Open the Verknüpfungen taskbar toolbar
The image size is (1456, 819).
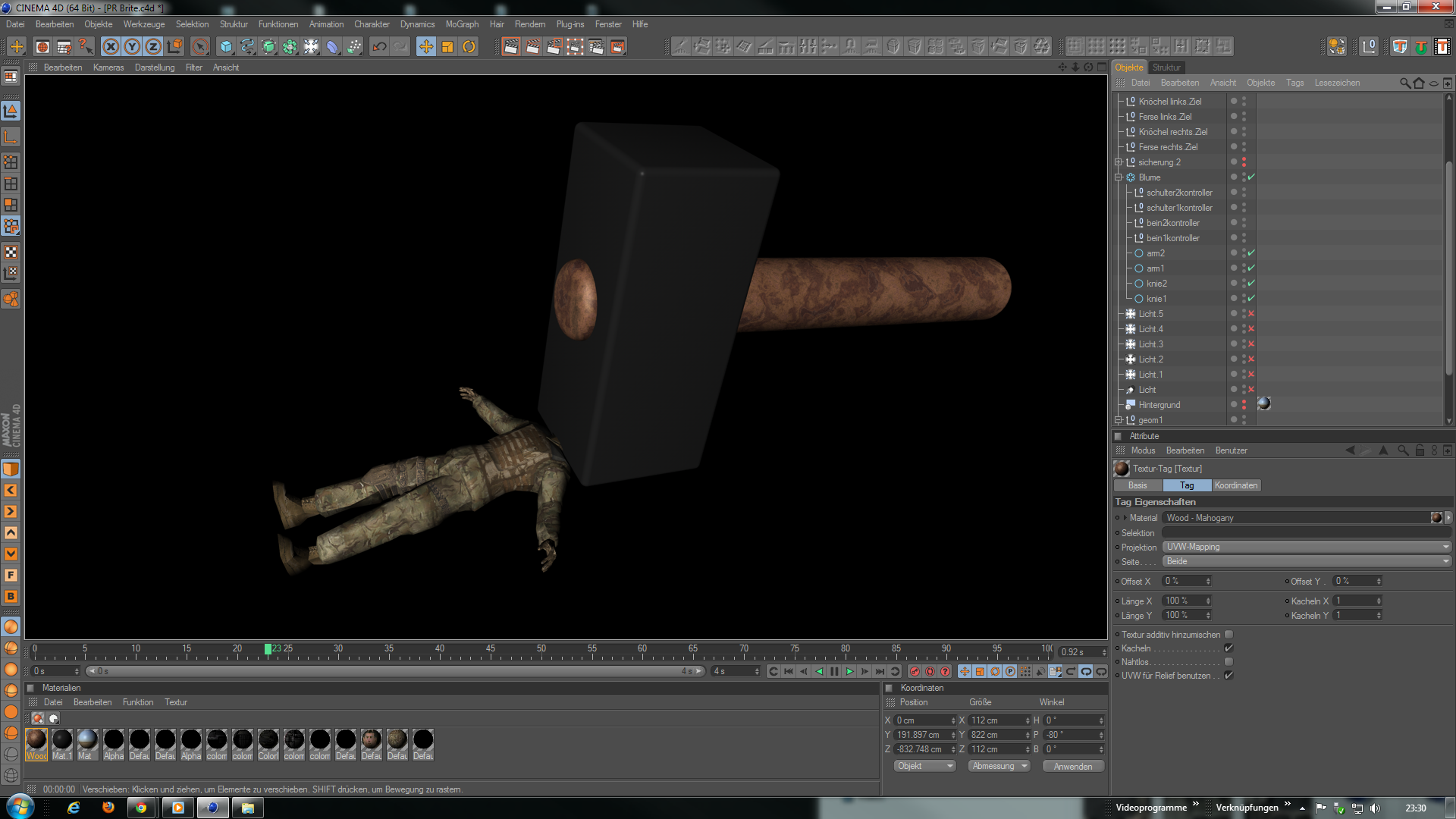1247,808
